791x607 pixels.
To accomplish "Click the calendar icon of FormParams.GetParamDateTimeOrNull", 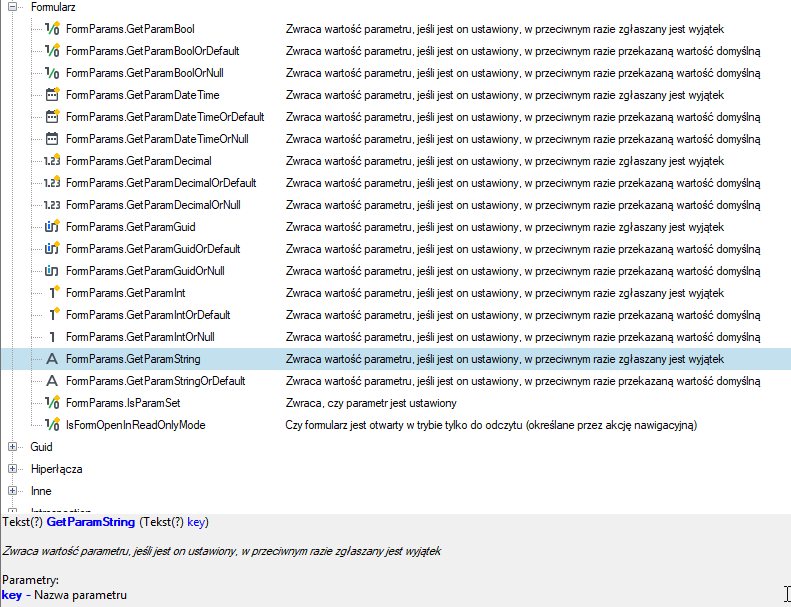I will [52, 139].
